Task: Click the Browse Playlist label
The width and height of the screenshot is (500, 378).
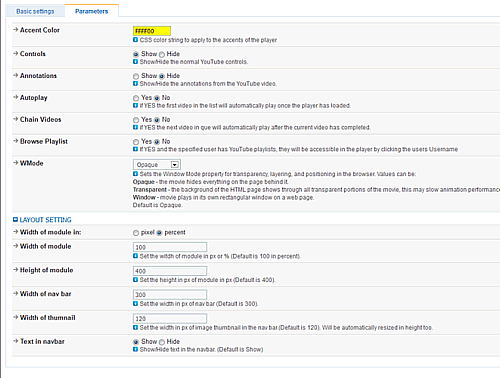Action: [x=44, y=141]
